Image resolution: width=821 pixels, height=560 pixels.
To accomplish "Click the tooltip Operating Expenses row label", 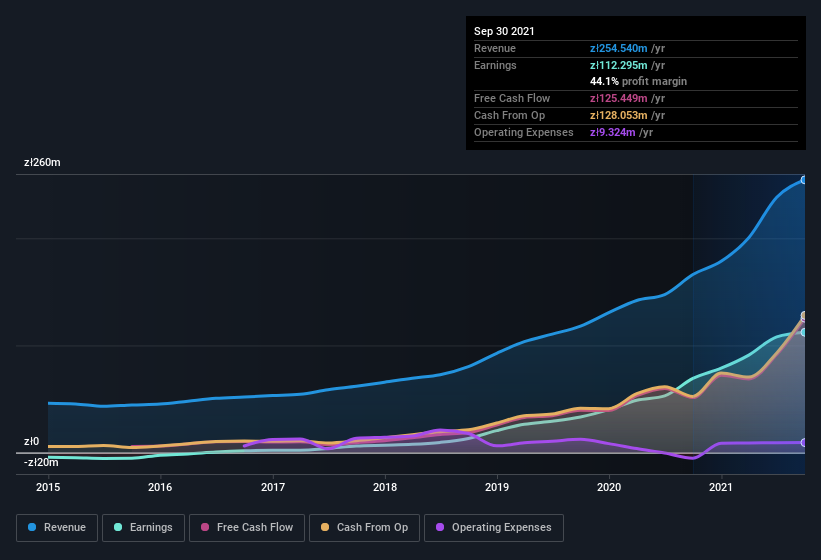I will click(524, 132).
